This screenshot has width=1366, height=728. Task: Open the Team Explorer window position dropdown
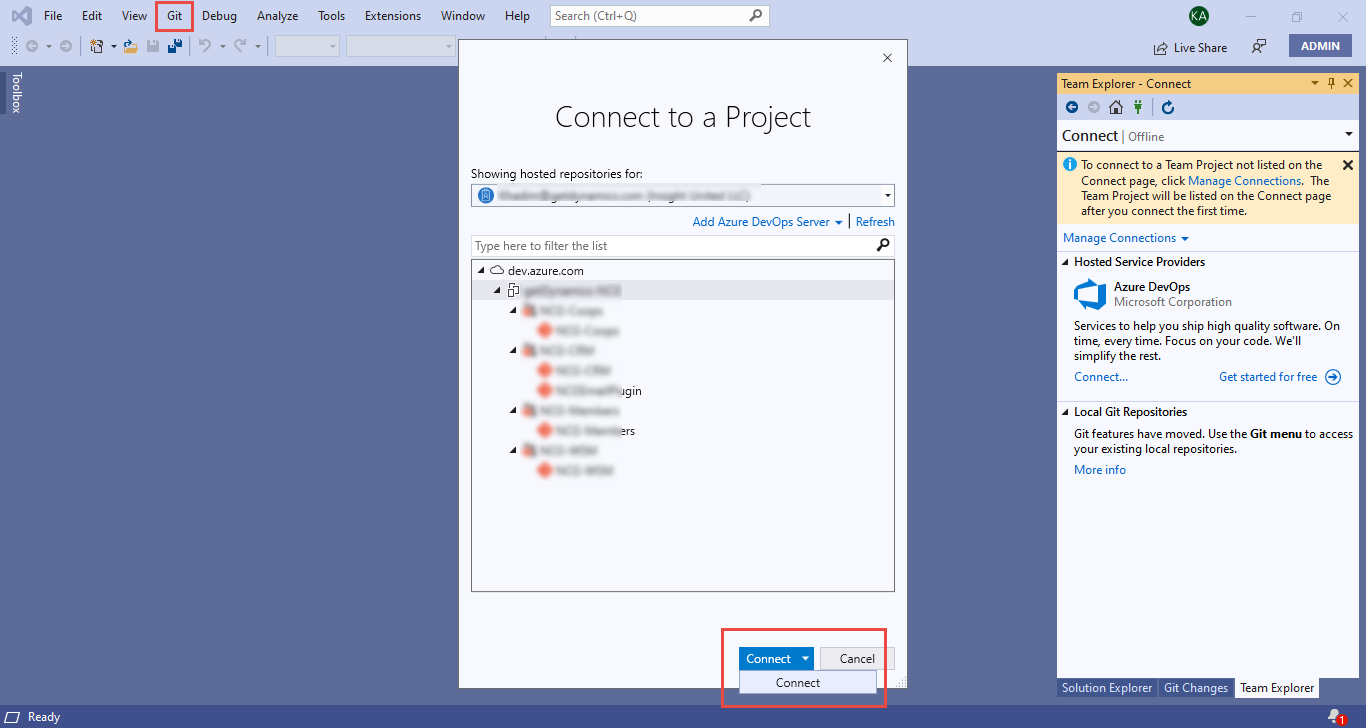[x=1315, y=83]
